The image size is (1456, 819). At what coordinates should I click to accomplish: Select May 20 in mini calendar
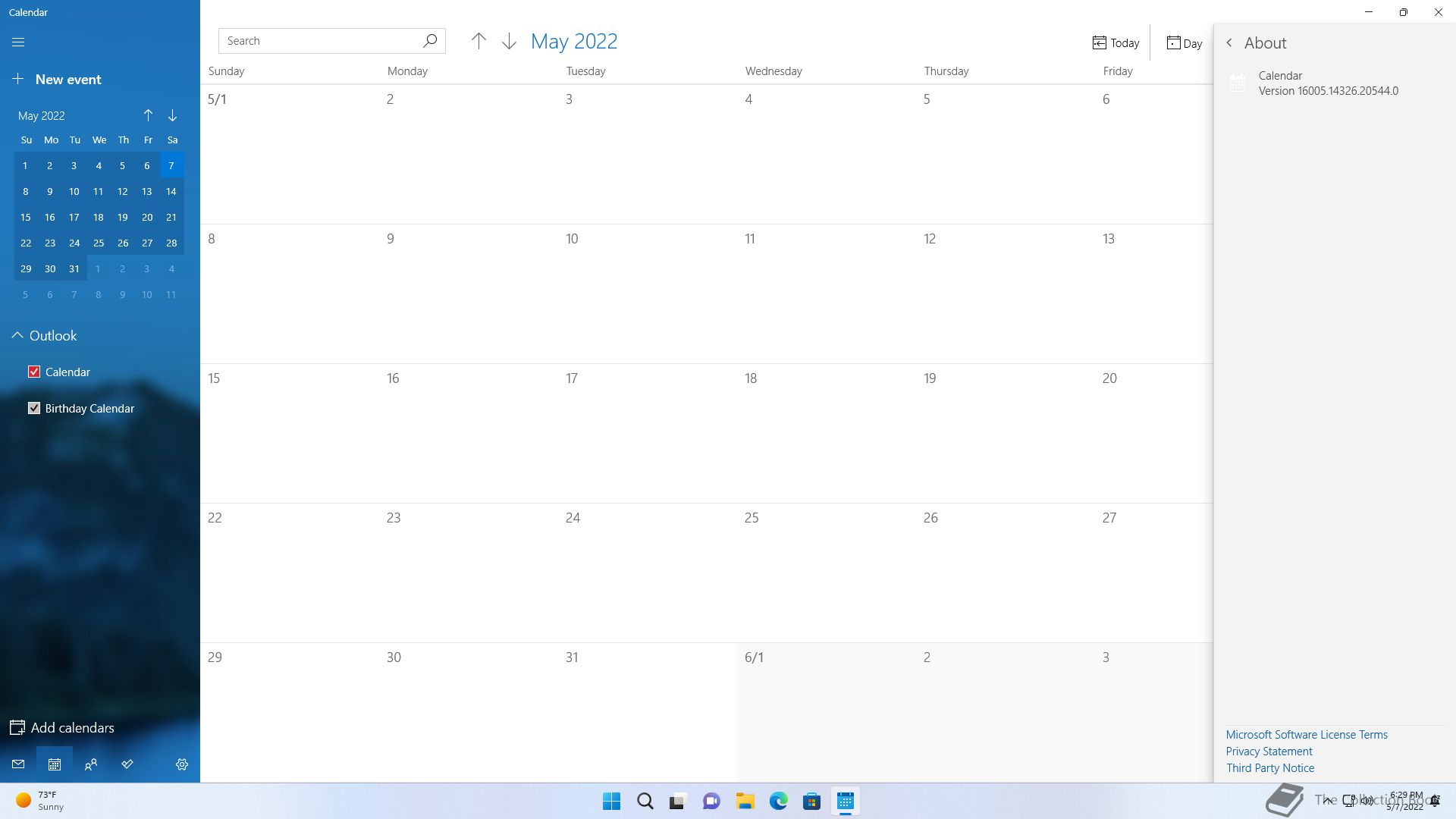point(147,217)
